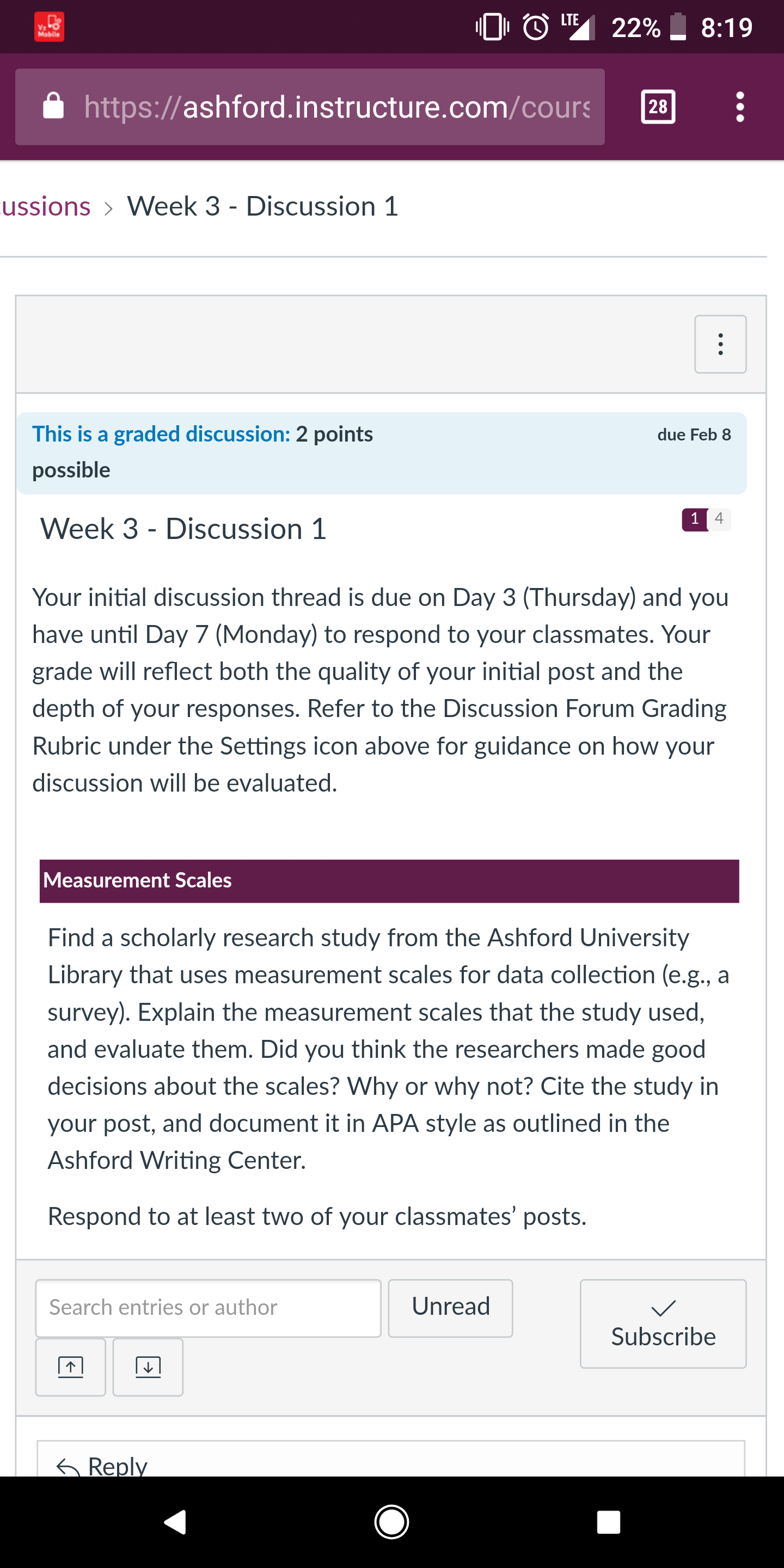
Task: Tap the Measurement Scales heading bar
Action: coord(389,880)
